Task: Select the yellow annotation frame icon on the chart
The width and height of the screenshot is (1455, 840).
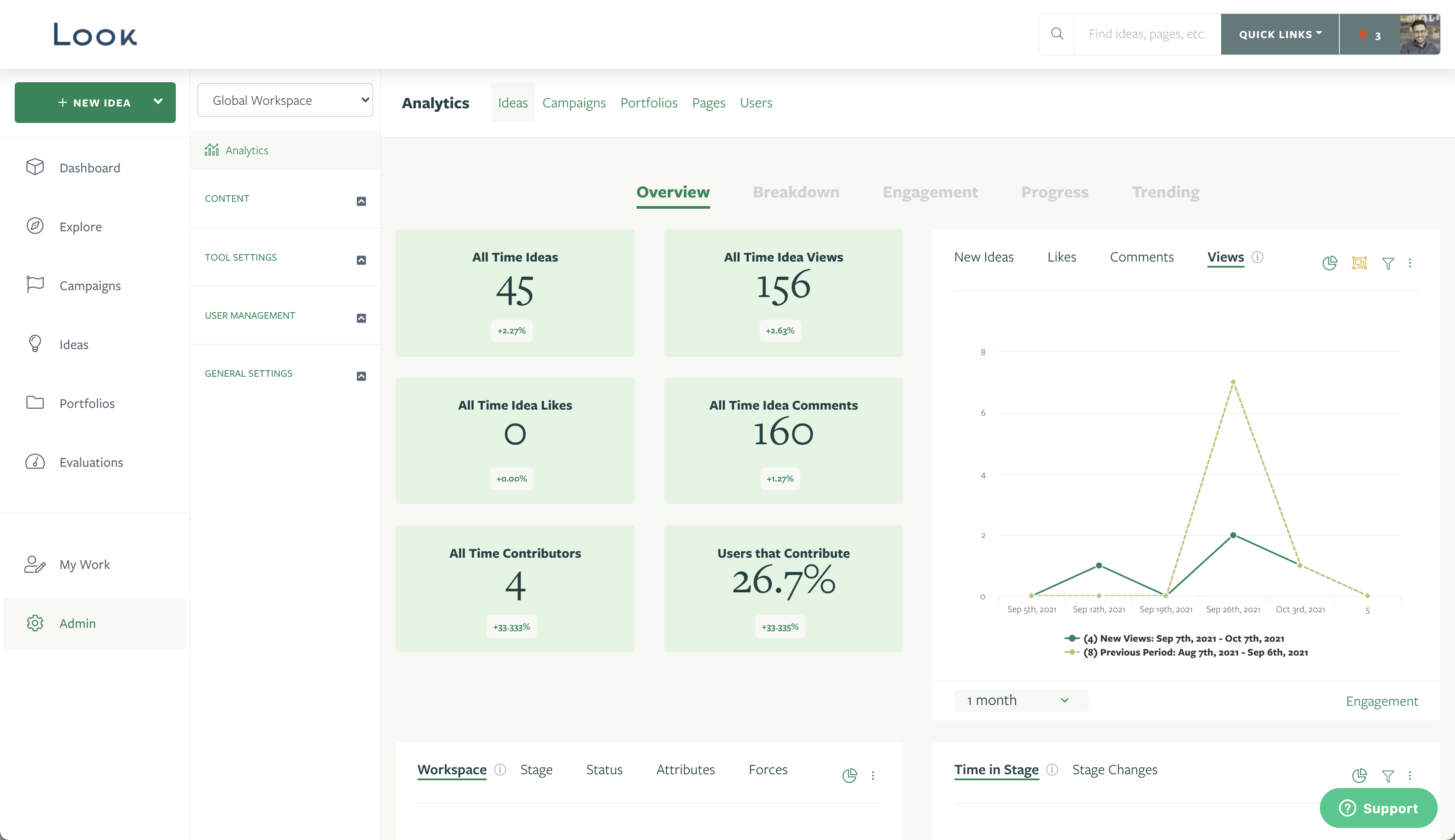Action: tap(1359, 263)
